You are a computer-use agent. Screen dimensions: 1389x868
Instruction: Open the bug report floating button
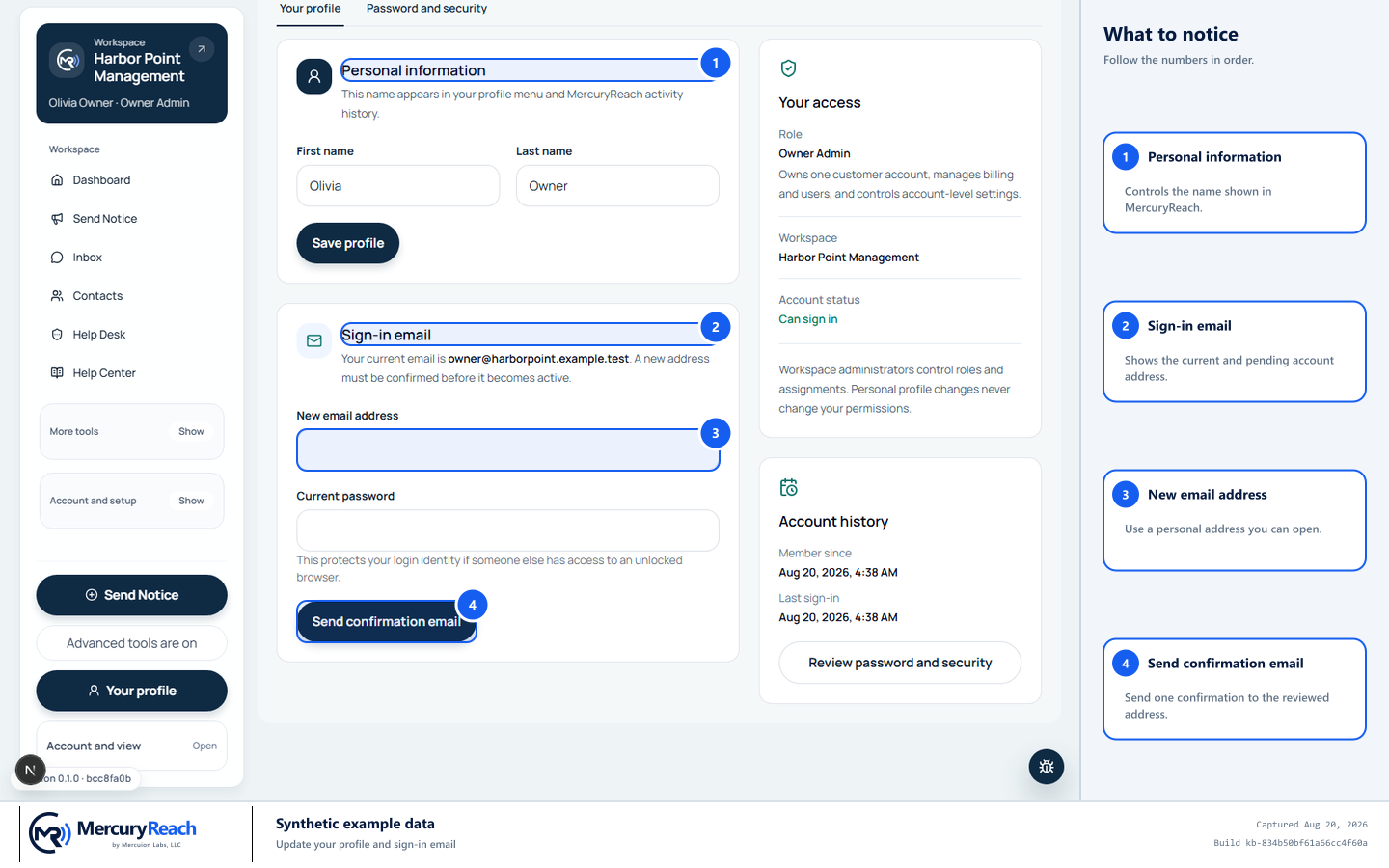click(1047, 767)
